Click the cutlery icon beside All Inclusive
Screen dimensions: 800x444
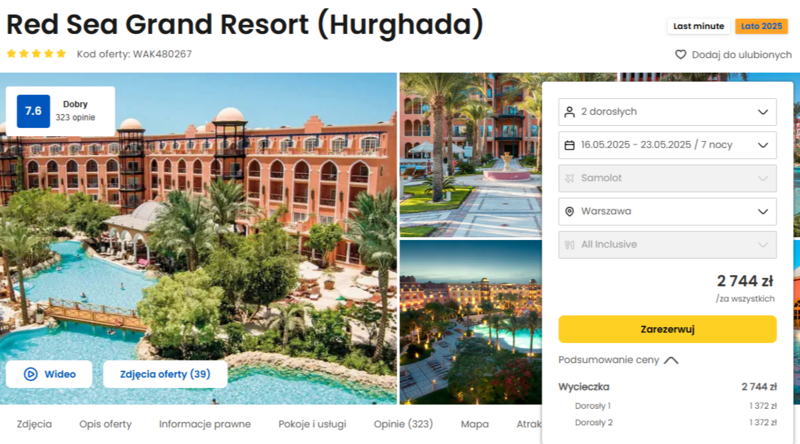[569, 244]
